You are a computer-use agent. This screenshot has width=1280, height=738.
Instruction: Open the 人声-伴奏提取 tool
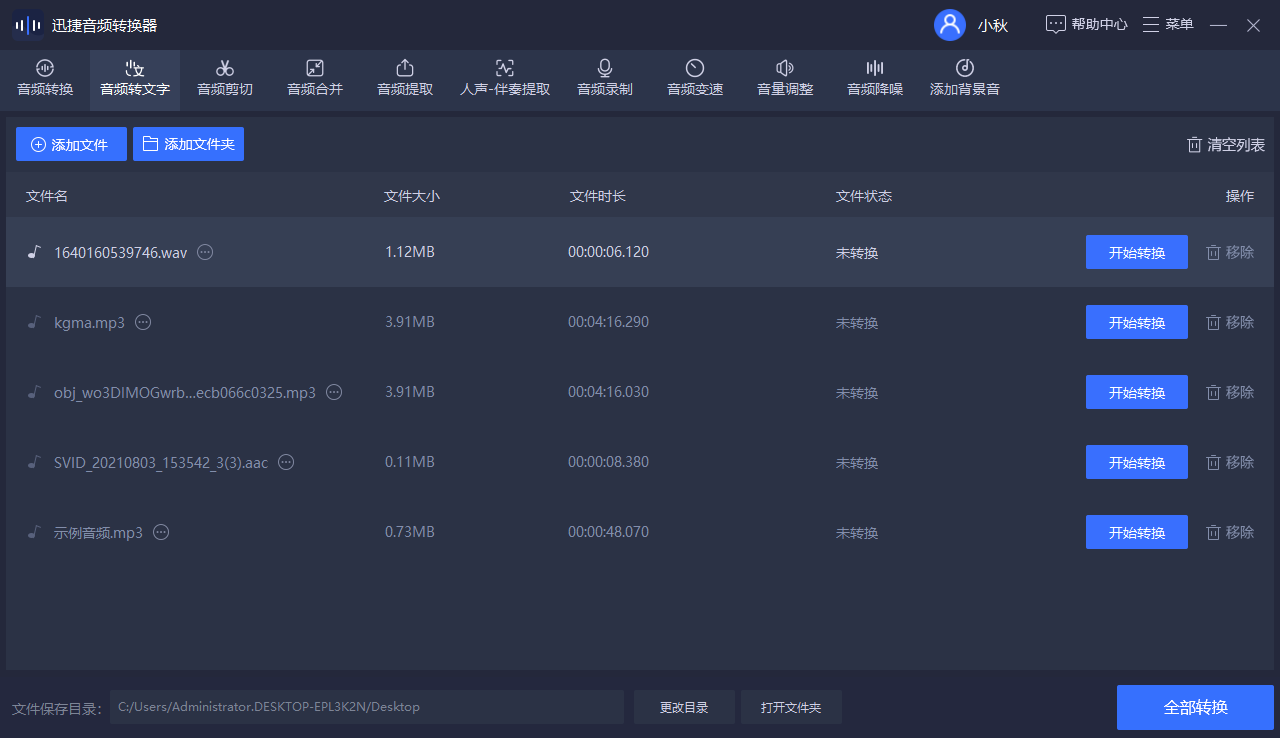[505, 78]
